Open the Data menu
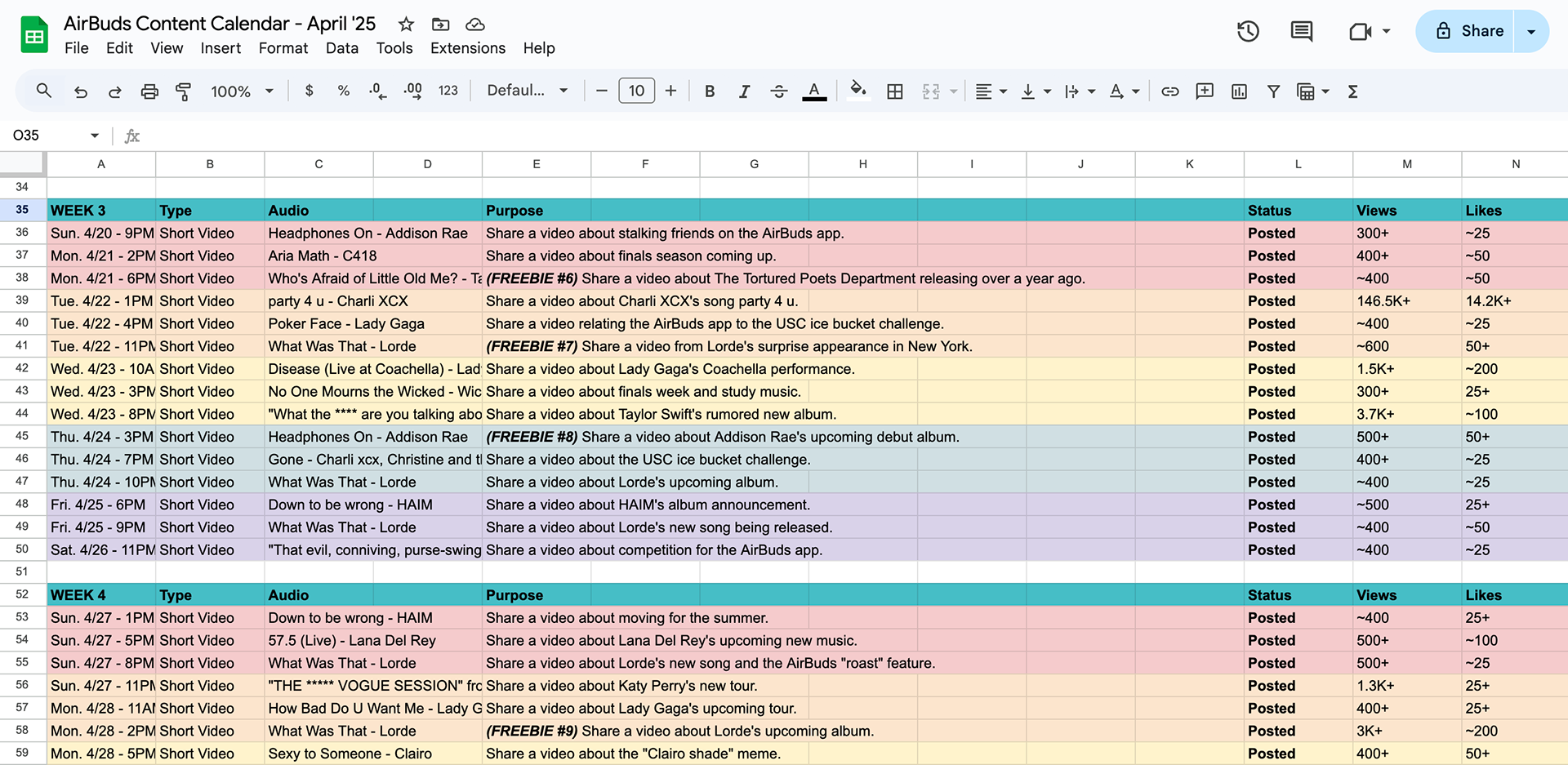 pyautogui.click(x=342, y=48)
